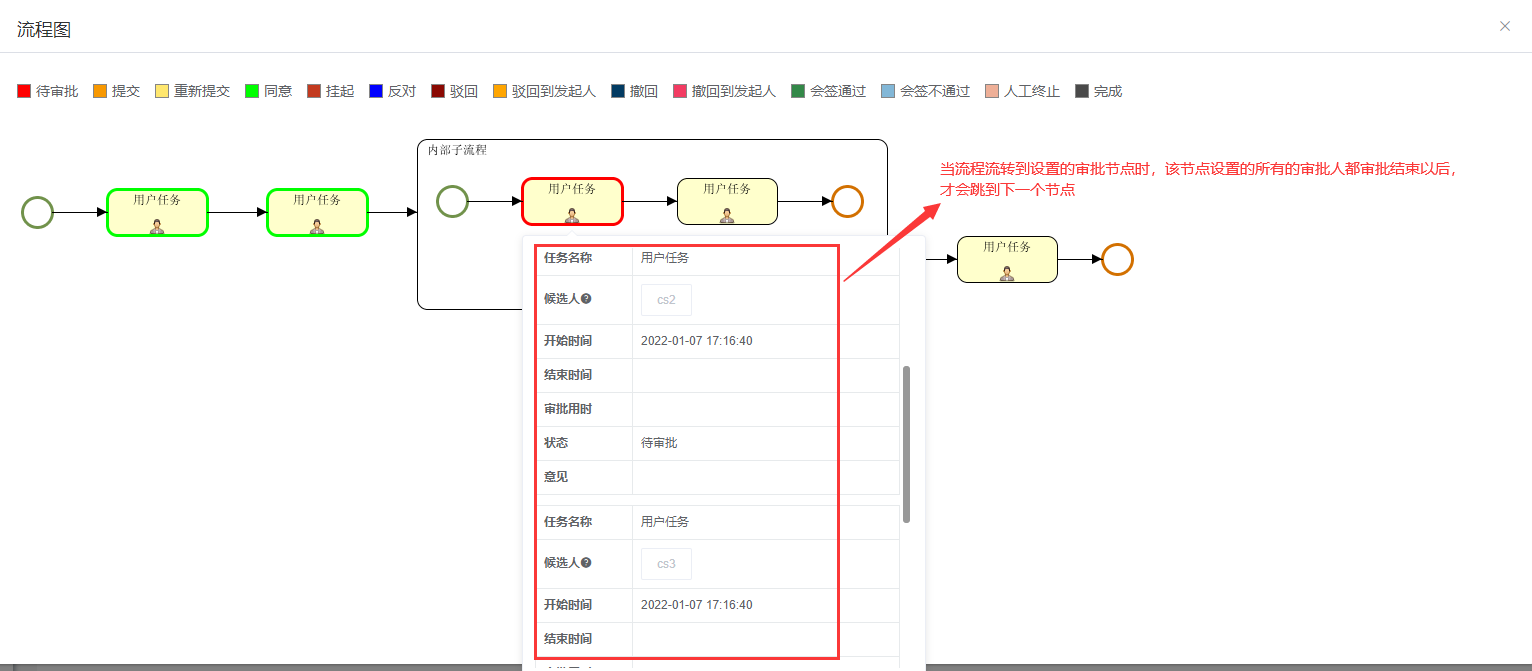The height and width of the screenshot is (671, 1532).
Task: Click the 完成 legend label text
Action: [x=1108, y=91]
